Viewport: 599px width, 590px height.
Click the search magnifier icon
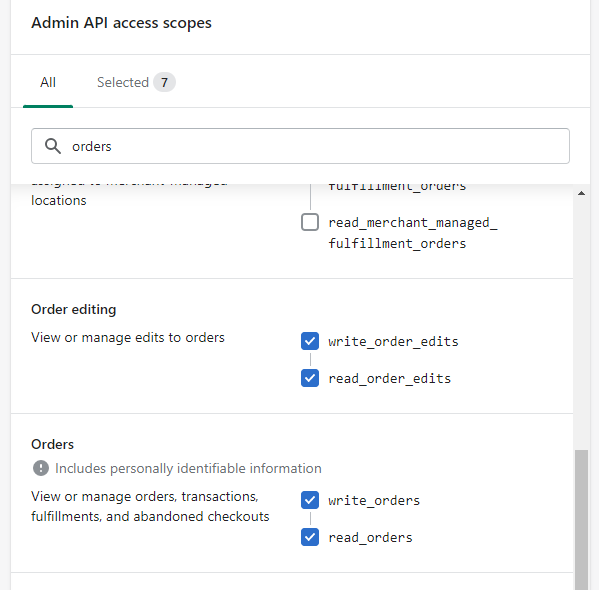tap(53, 146)
